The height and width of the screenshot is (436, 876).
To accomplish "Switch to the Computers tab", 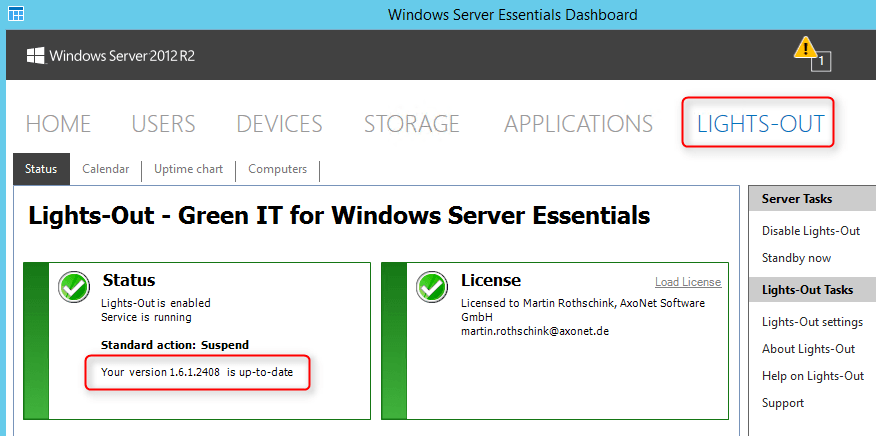I will tap(278, 169).
